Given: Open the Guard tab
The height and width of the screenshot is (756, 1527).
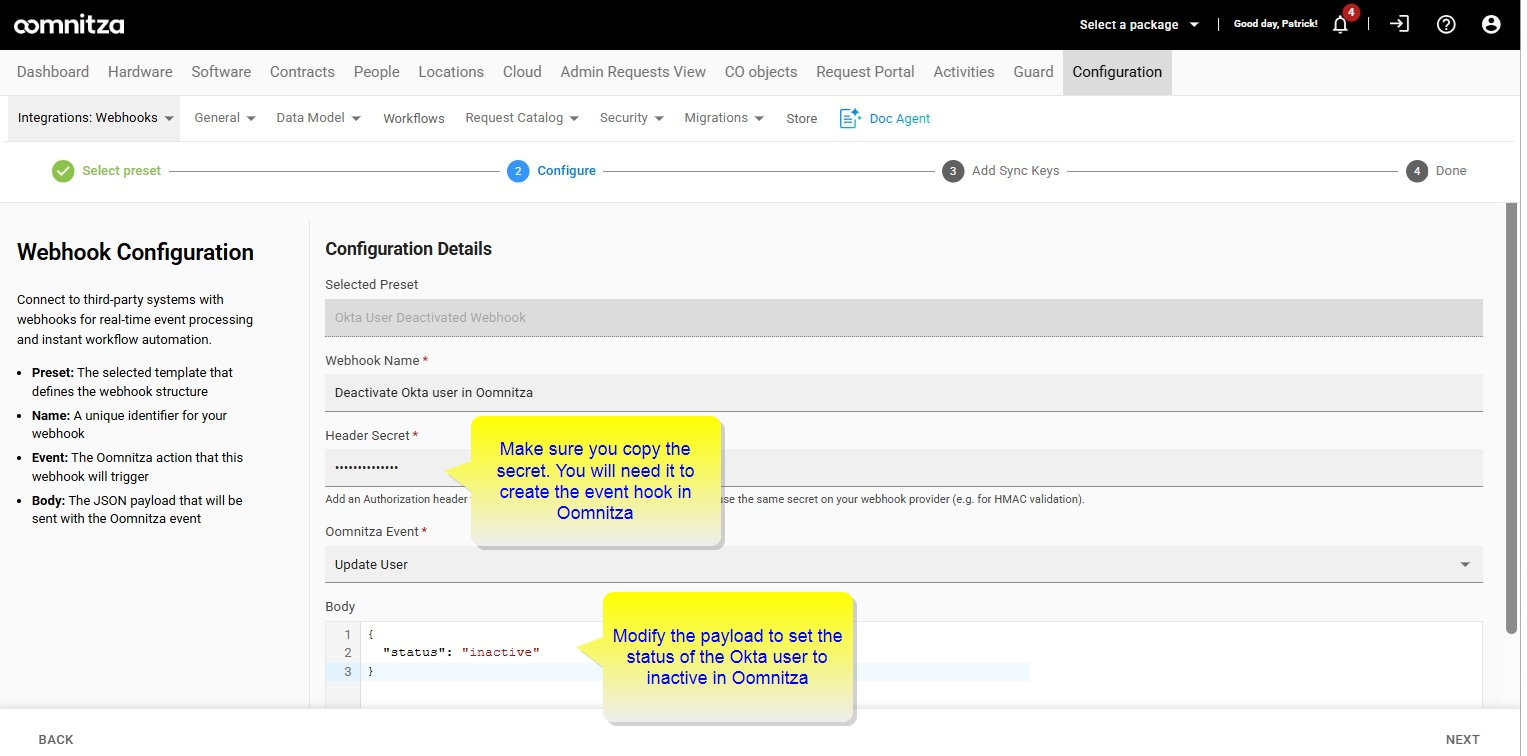Looking at the screenshot, I should (1033, 72).
